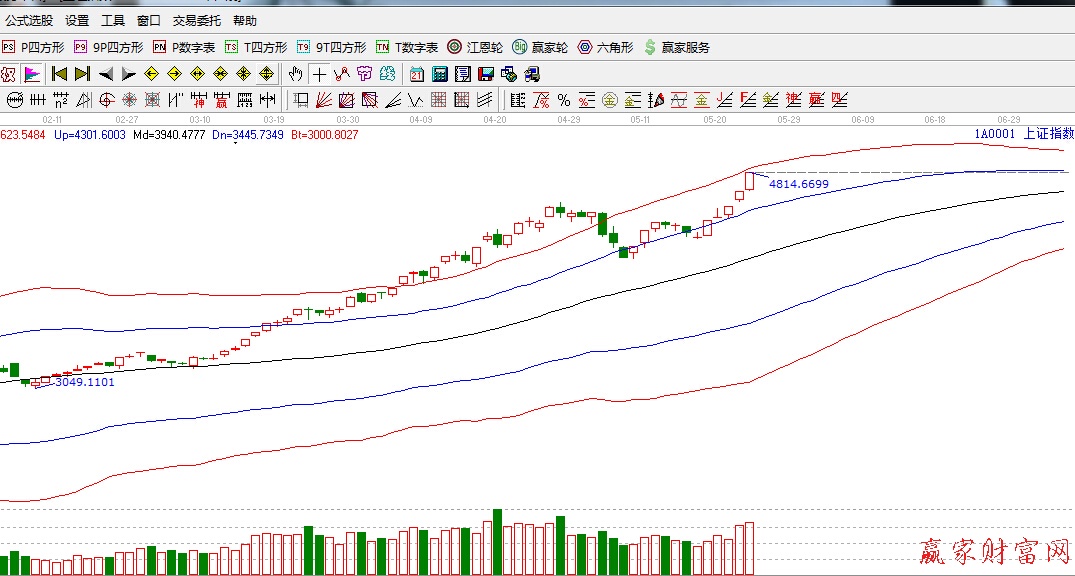Image resolution: width=1075 pixels, height=576 pixels.
Task: Toggle the T数字表 view
Action: pos(407,47)
